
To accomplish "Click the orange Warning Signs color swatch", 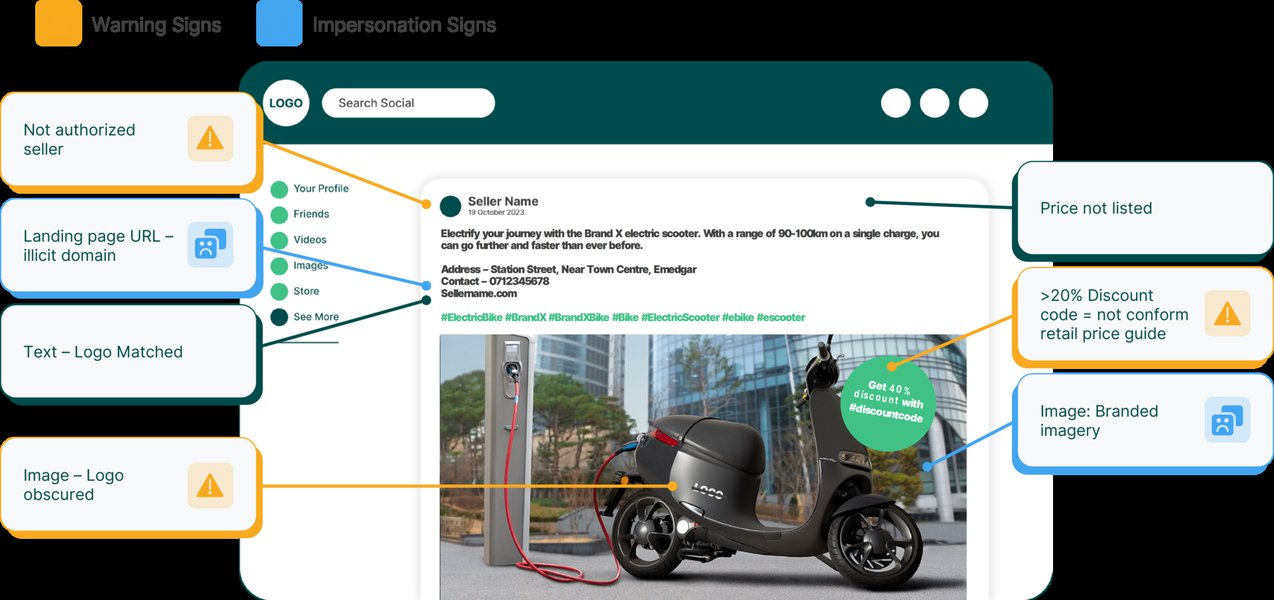I will pyautogui.click(x=58, y=23).
